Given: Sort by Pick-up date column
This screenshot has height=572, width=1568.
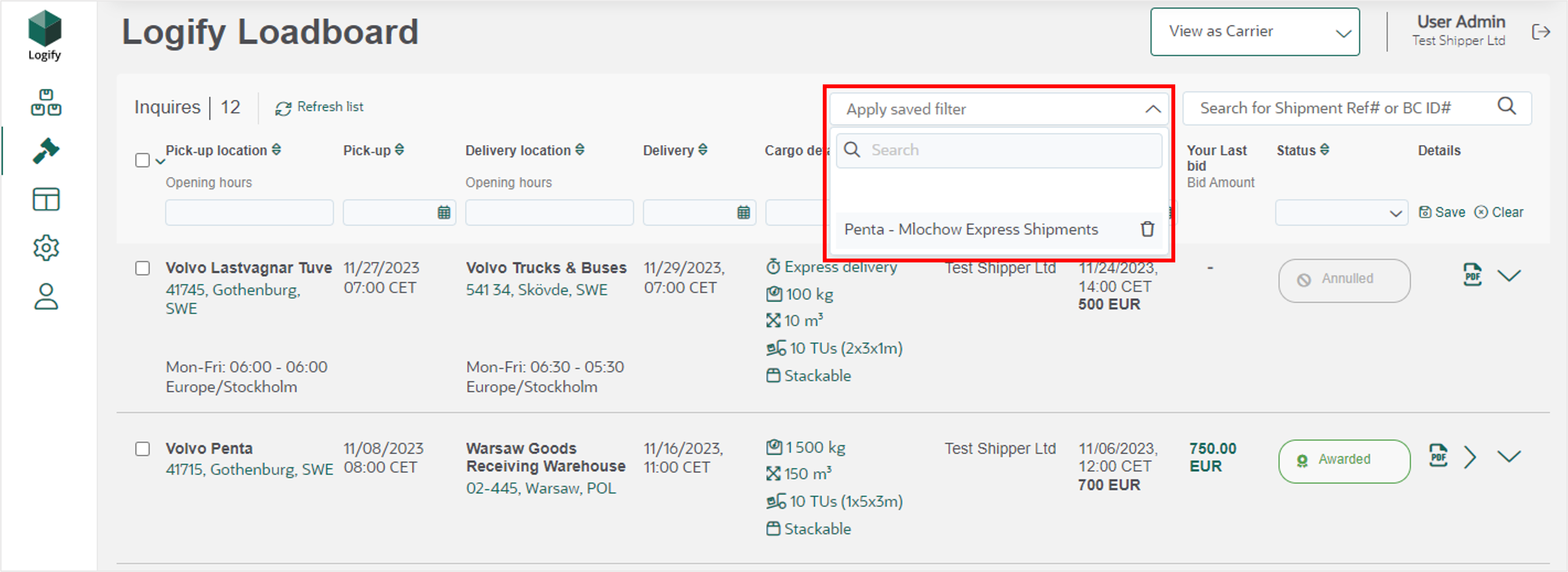Looking at the screenshot, I should click(399, 150).
